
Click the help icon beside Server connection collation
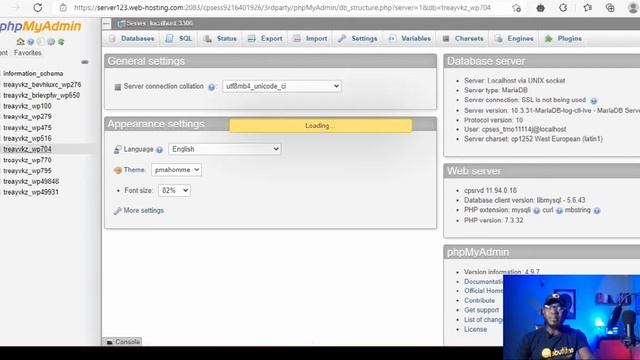pos(211,87)
